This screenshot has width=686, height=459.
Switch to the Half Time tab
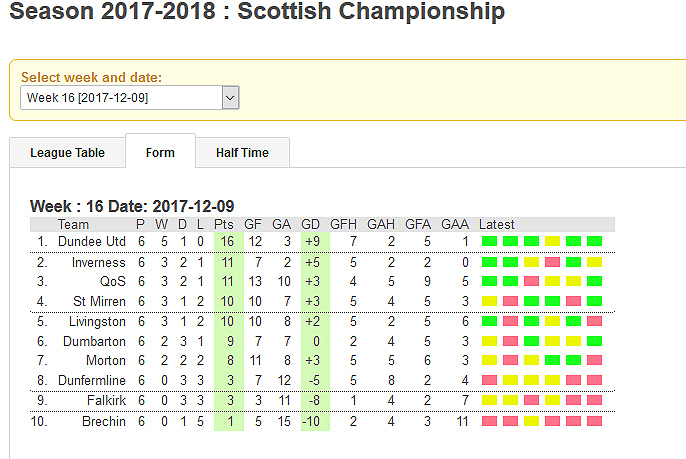[x=242, y=153]
